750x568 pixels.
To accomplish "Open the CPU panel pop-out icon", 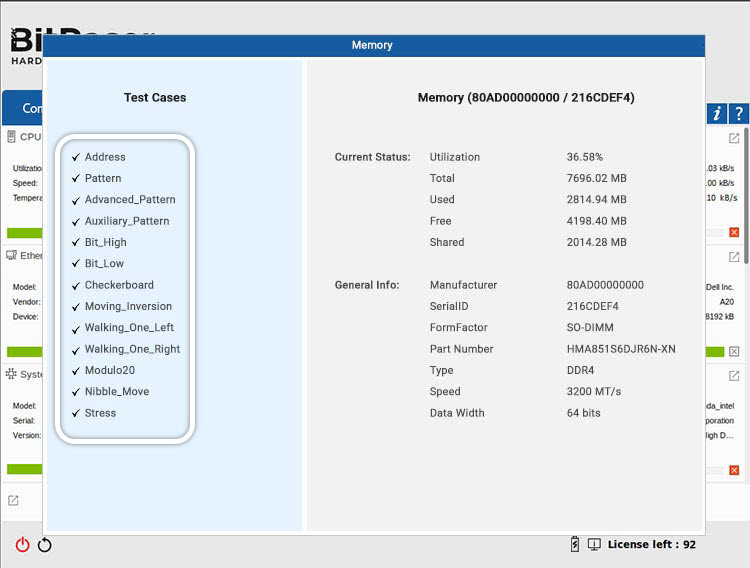I will (734, 138).
